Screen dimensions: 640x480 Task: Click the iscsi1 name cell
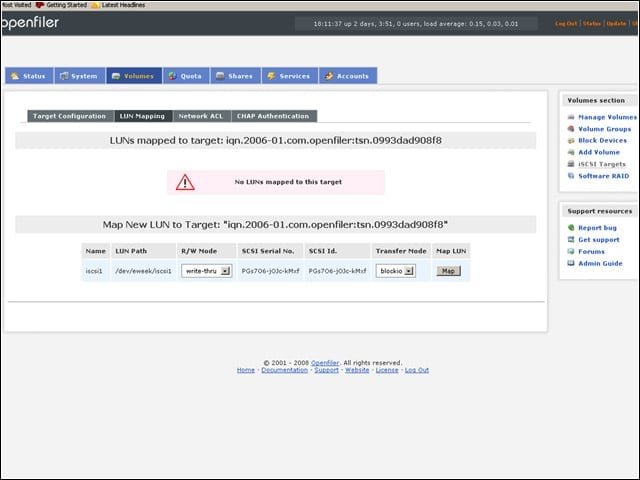click(x=94, y=271)
